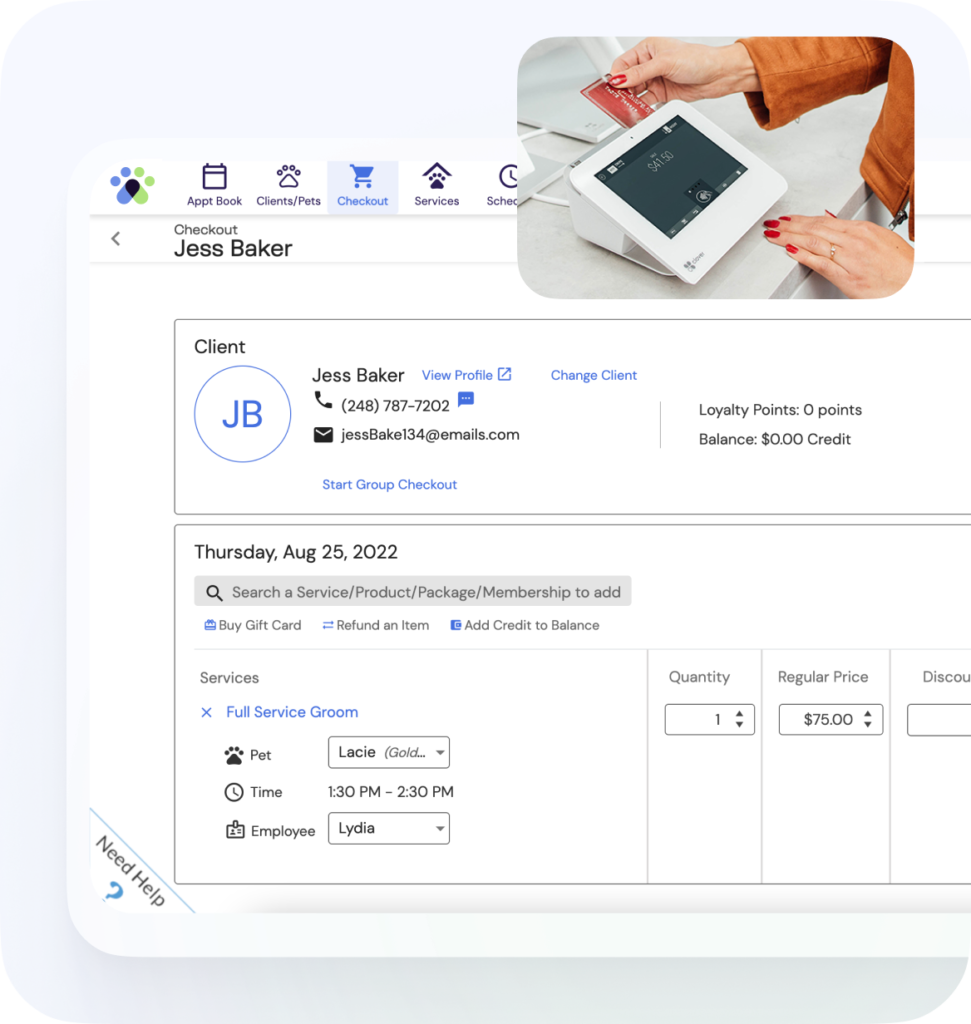
Task: Click the text message icon by phone number
Action: click(466, 400)
